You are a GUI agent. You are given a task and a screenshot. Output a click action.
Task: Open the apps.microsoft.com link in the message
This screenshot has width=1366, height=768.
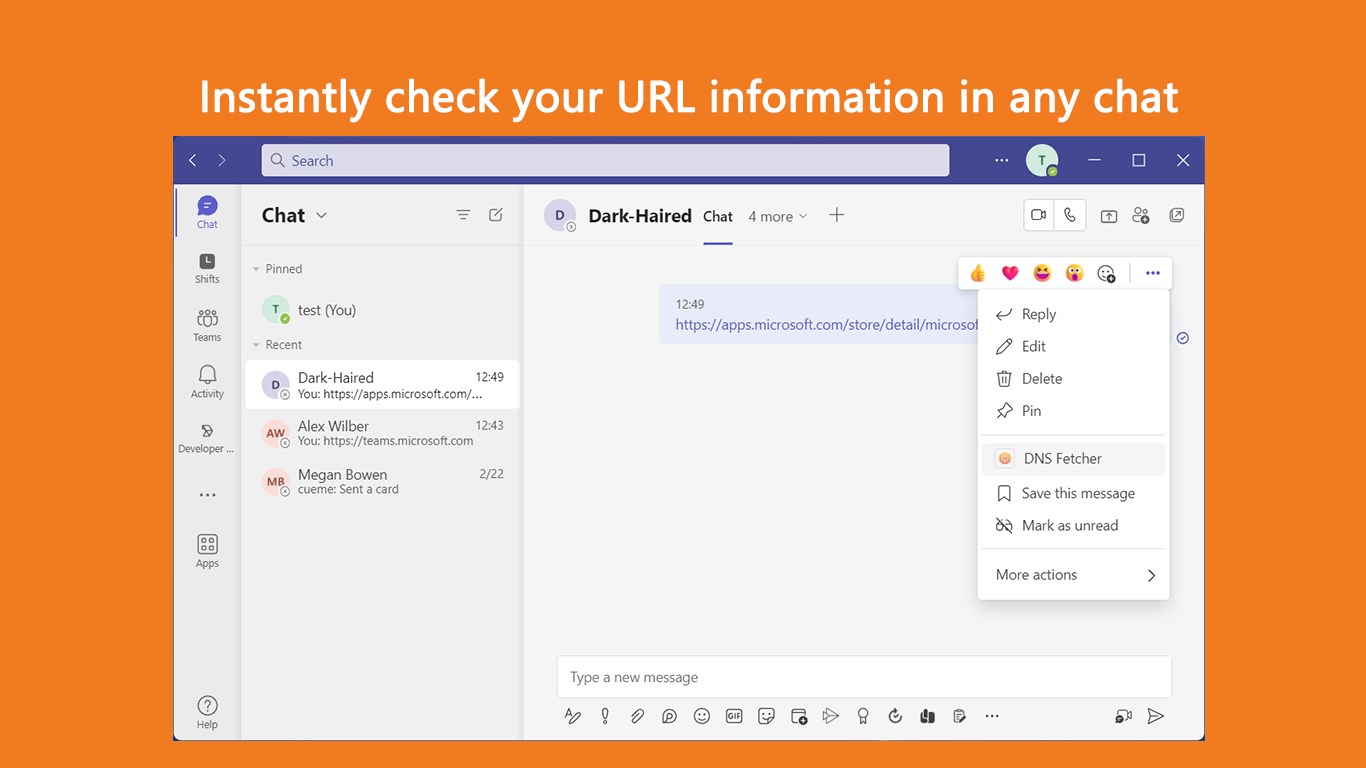tap(826, 324)
